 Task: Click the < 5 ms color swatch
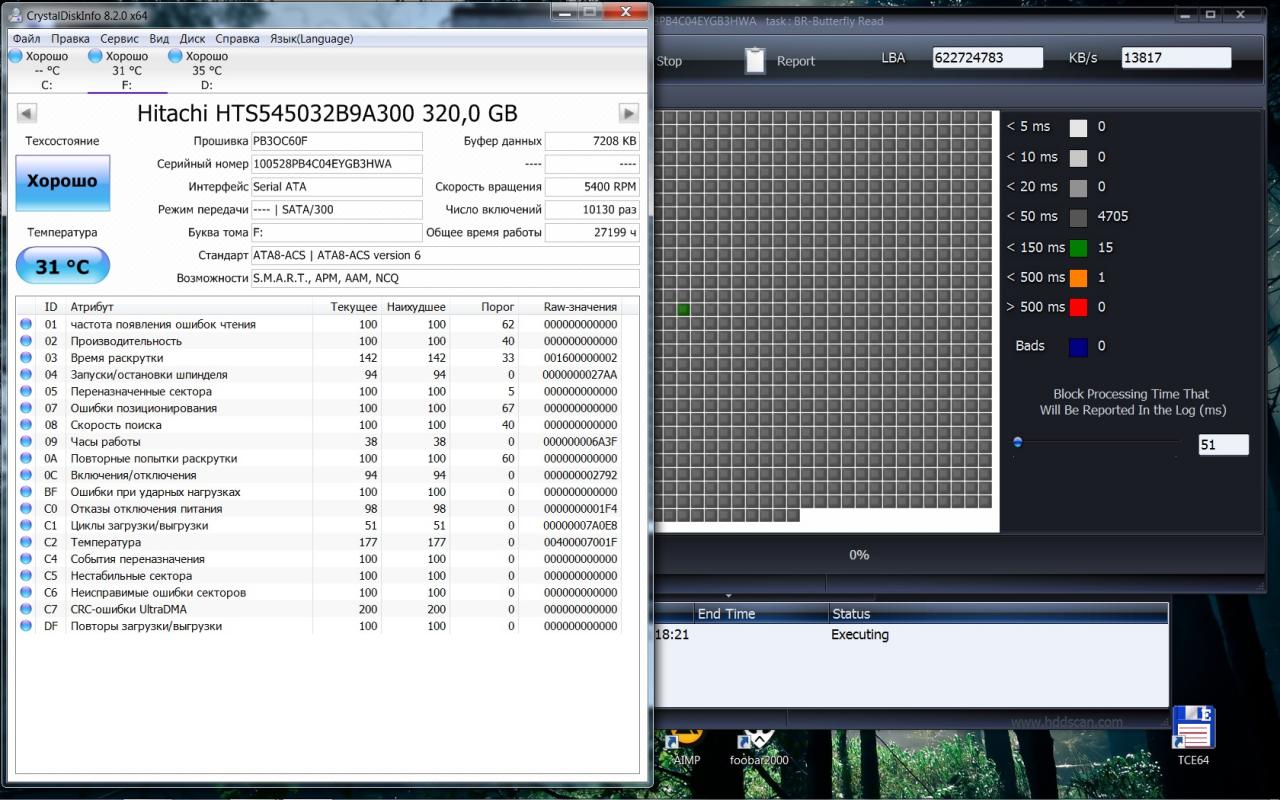1078,127
